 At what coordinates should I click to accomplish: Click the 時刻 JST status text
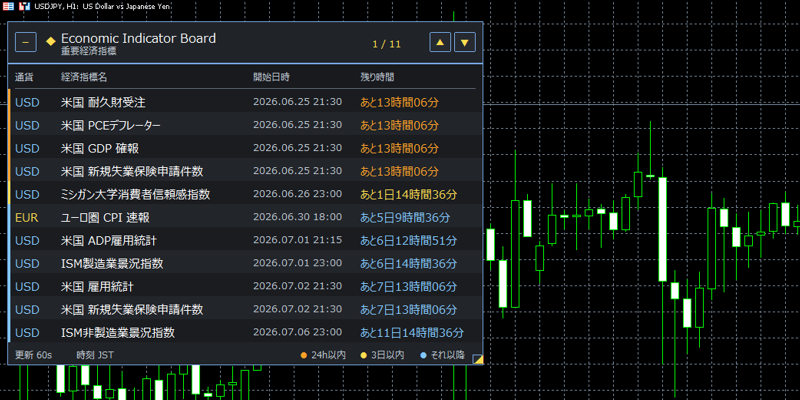click(x=95, y=355)
